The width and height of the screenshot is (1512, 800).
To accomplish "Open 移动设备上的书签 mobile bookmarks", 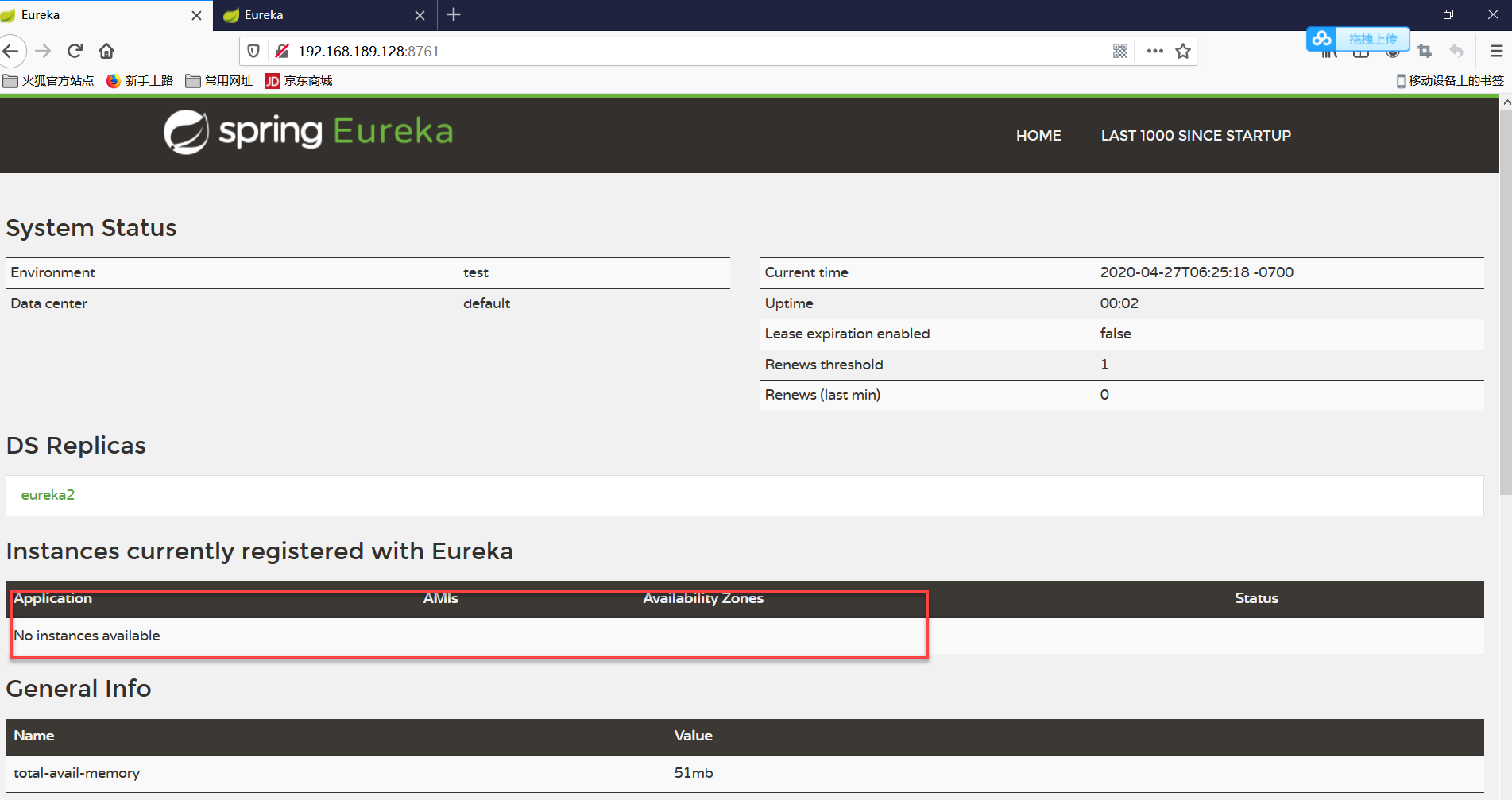I will point(1450,80).
